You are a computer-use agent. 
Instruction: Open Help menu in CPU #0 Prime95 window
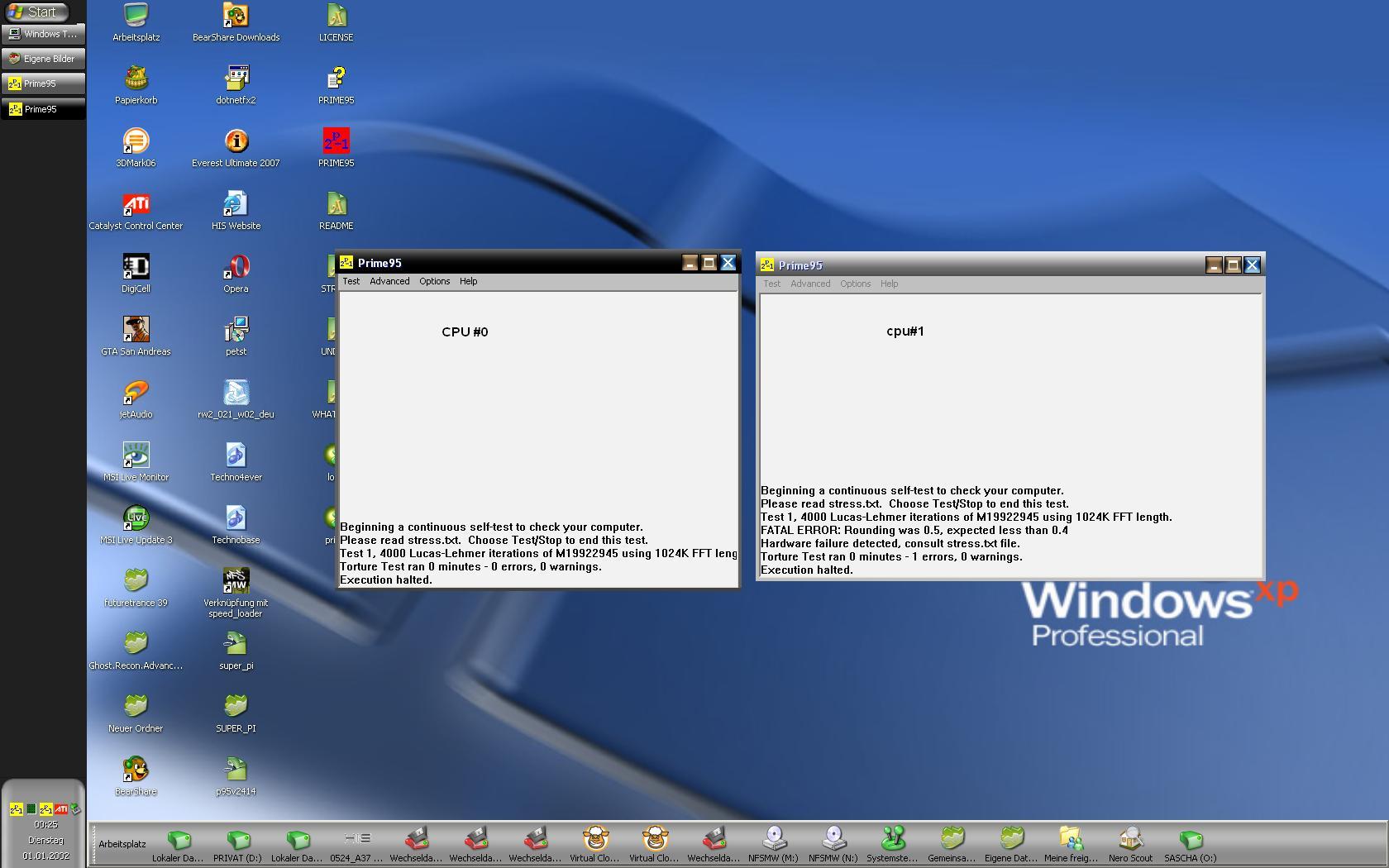468,281
